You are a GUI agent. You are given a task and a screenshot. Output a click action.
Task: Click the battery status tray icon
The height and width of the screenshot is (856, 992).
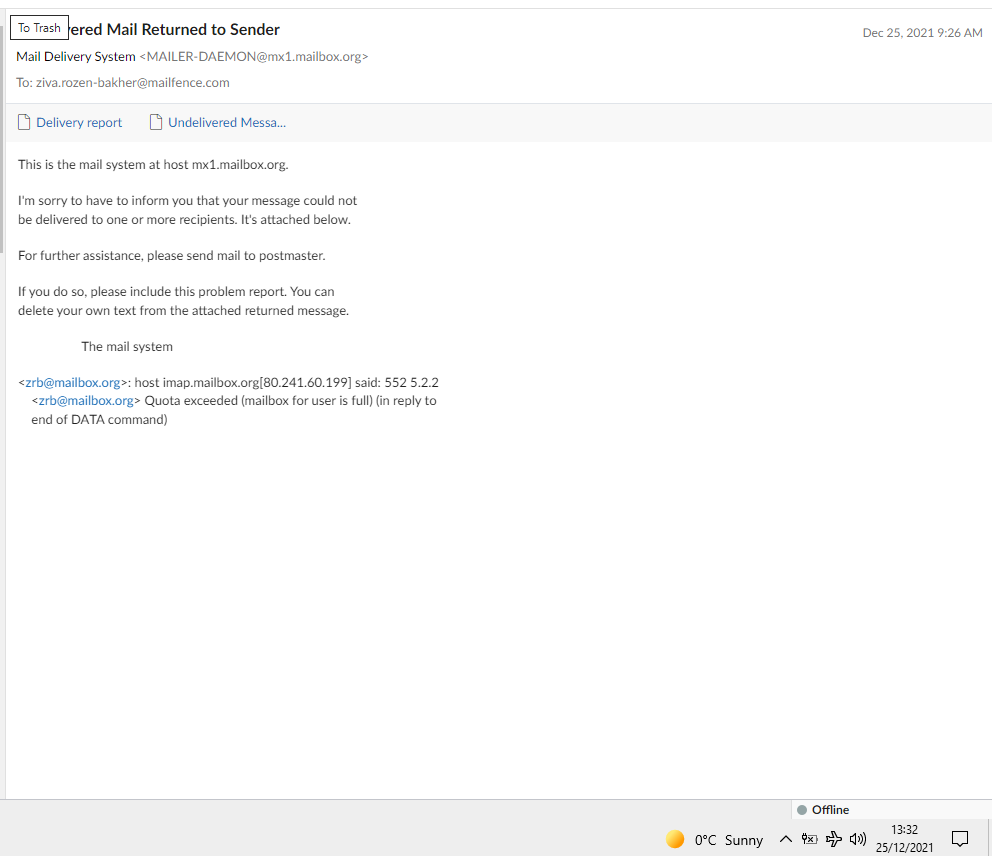click(809, 840)
